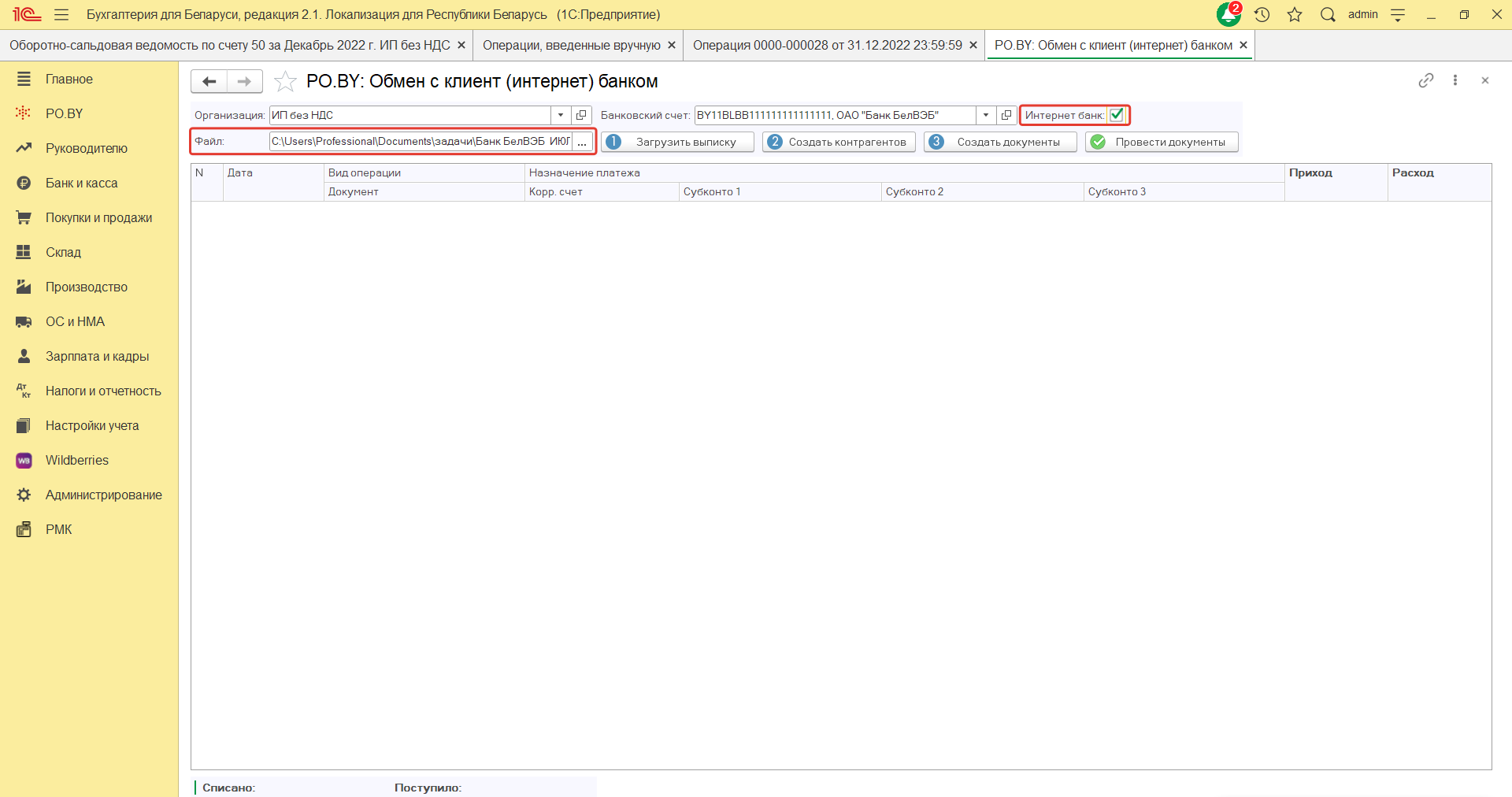Viewport: 1512px width, 797px height.
Task: Click the Субконто 2 column header
Action: 983,192
